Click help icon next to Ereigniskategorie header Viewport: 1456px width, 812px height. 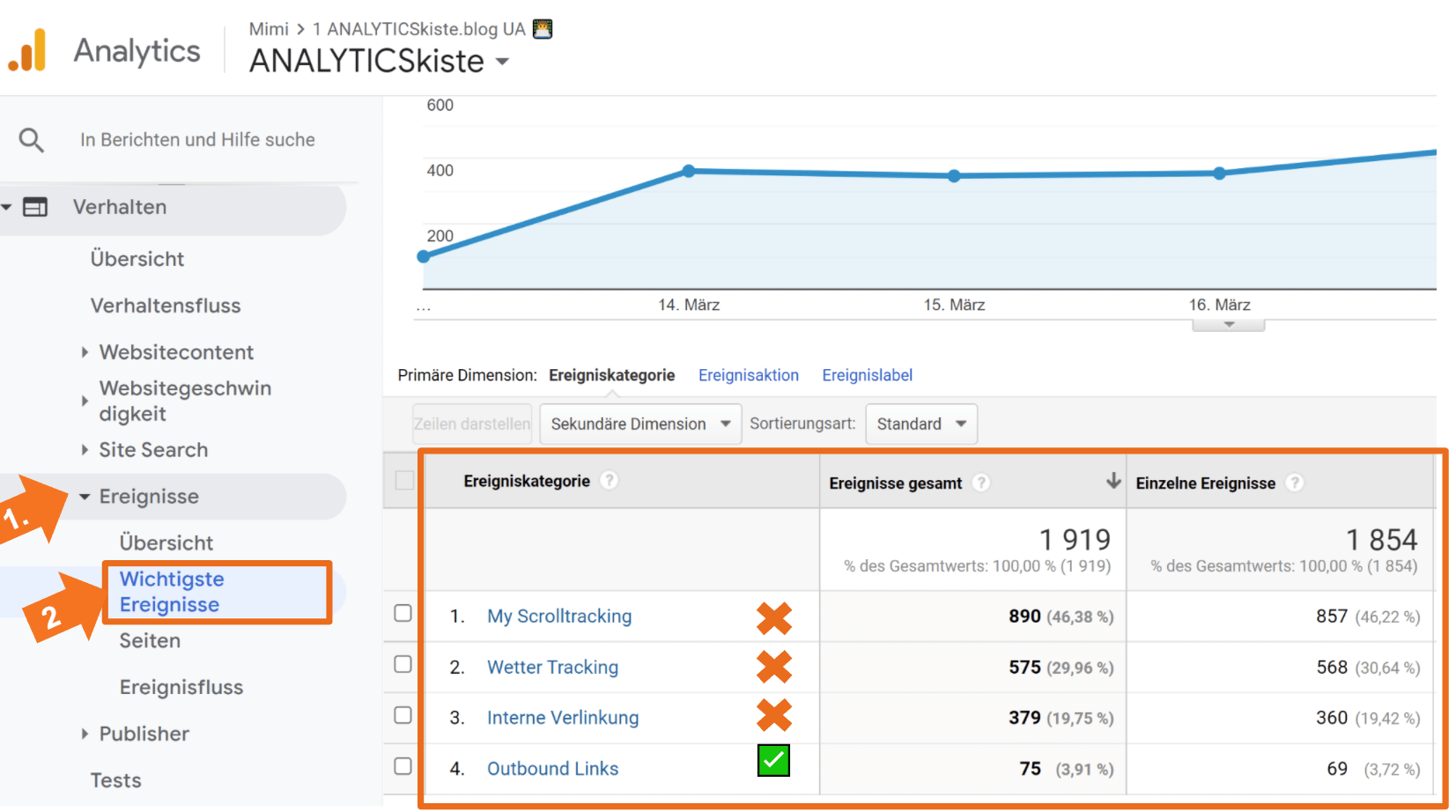coord(609,481)
